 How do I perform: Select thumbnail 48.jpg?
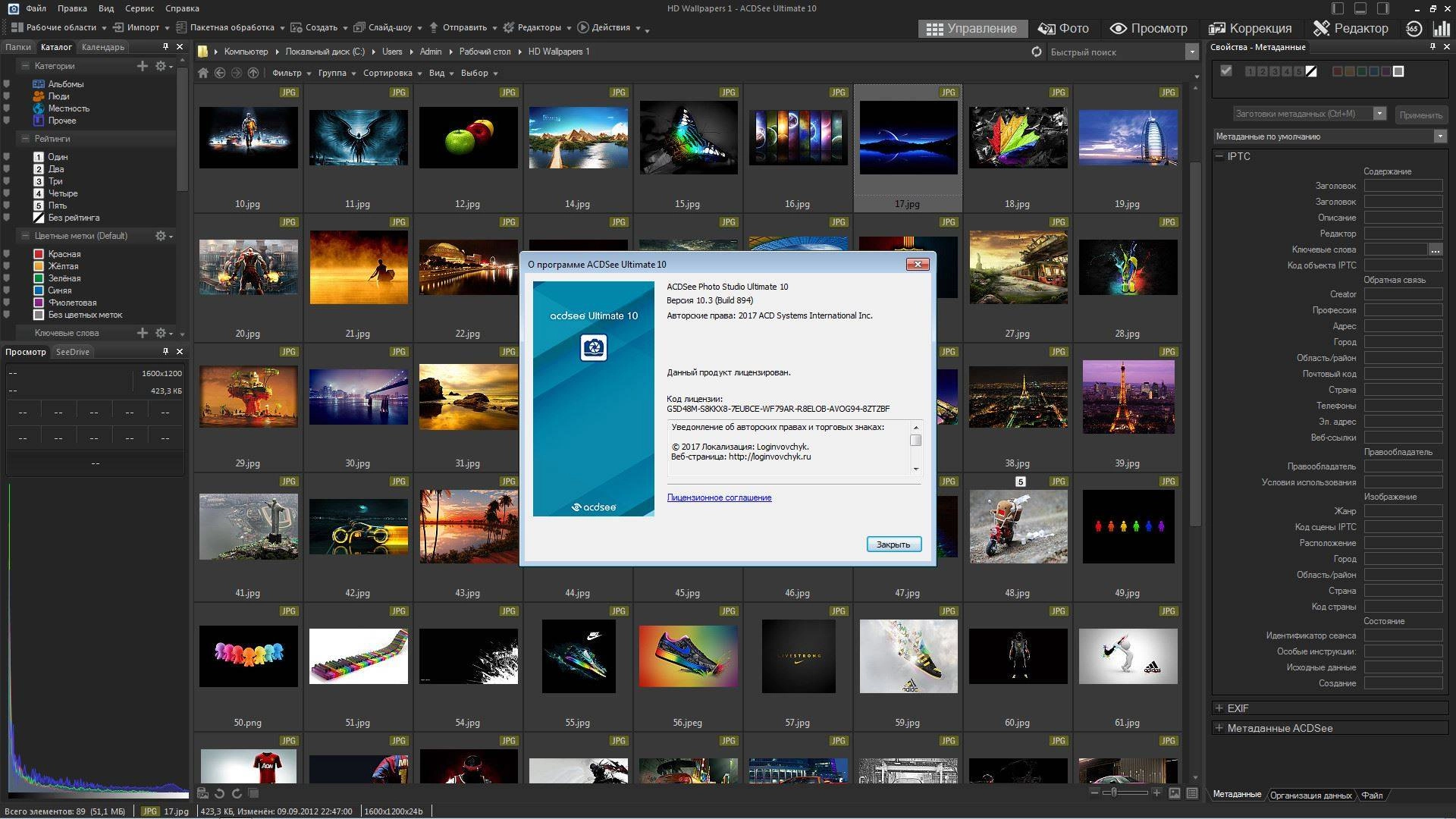(x=1018, y=538)
